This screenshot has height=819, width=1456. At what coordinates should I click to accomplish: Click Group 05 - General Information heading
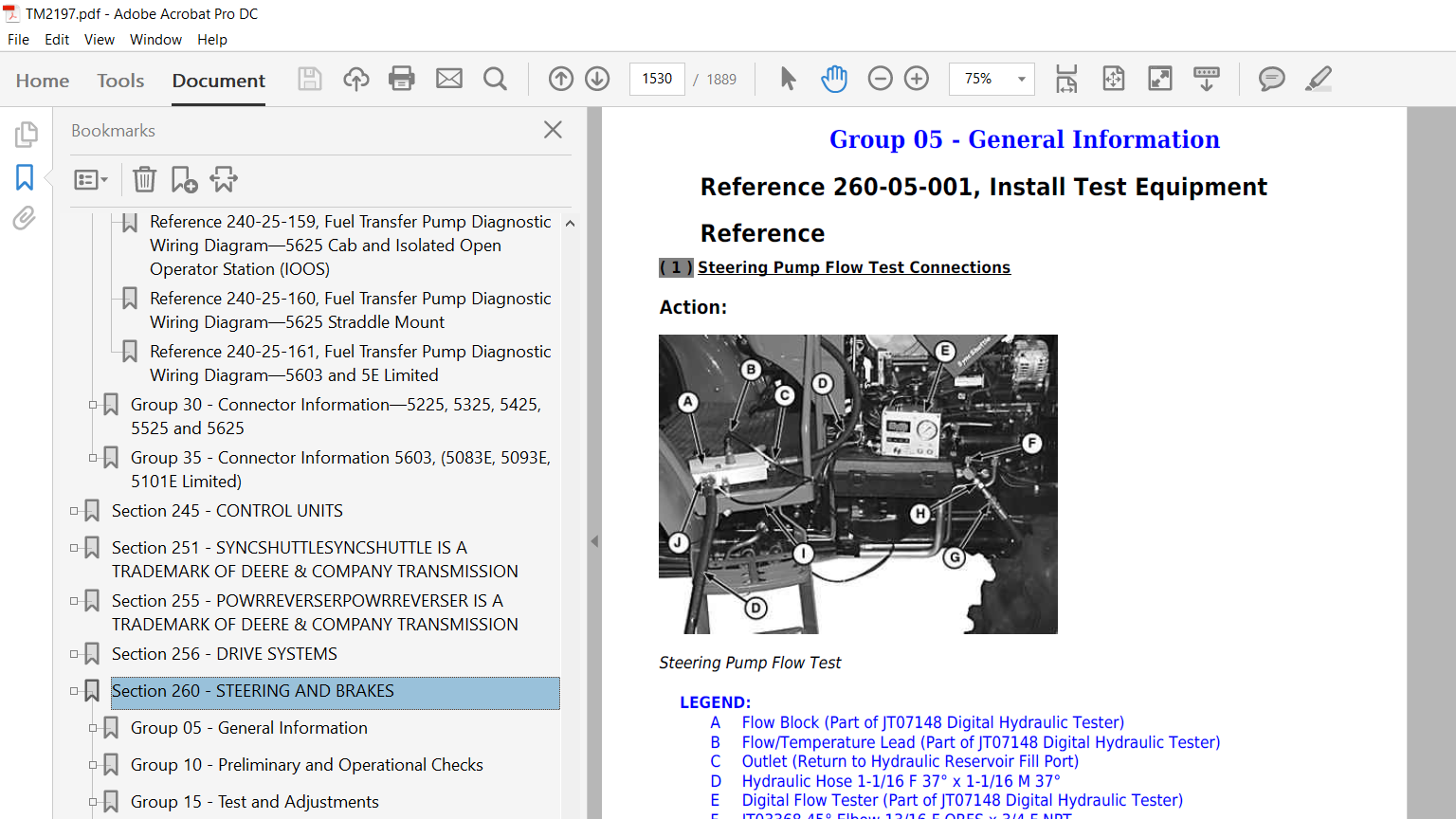click(1024, 139)
